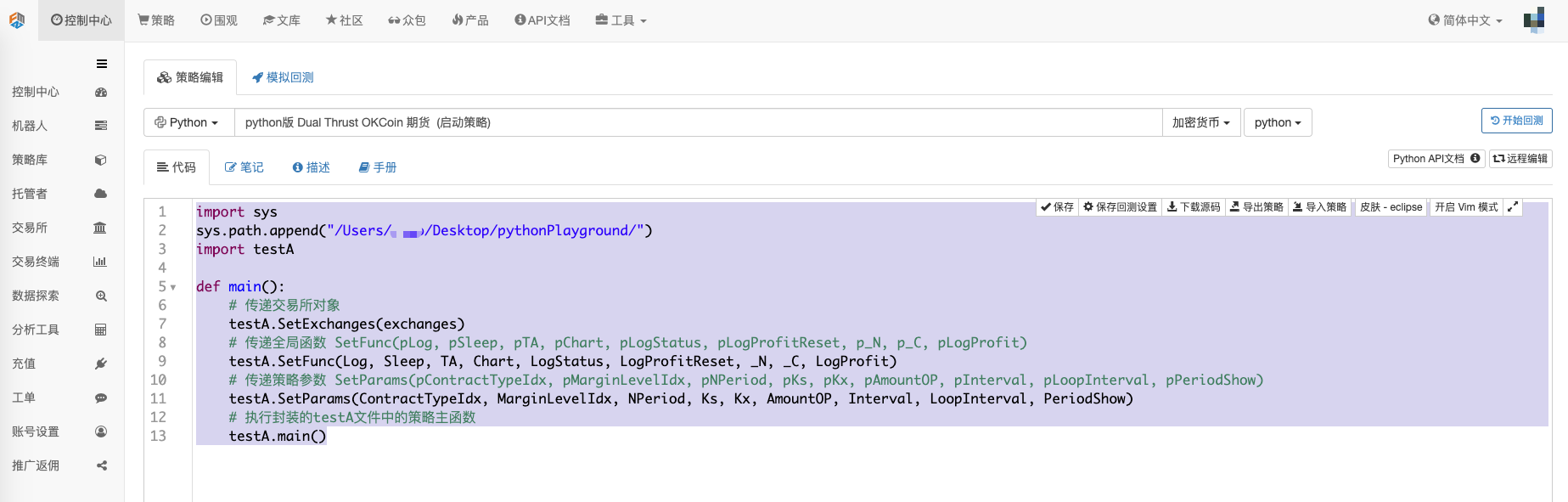Open the 工具 menu in top navigation
The image size is (1568, 502).
(x=621, y=20)
